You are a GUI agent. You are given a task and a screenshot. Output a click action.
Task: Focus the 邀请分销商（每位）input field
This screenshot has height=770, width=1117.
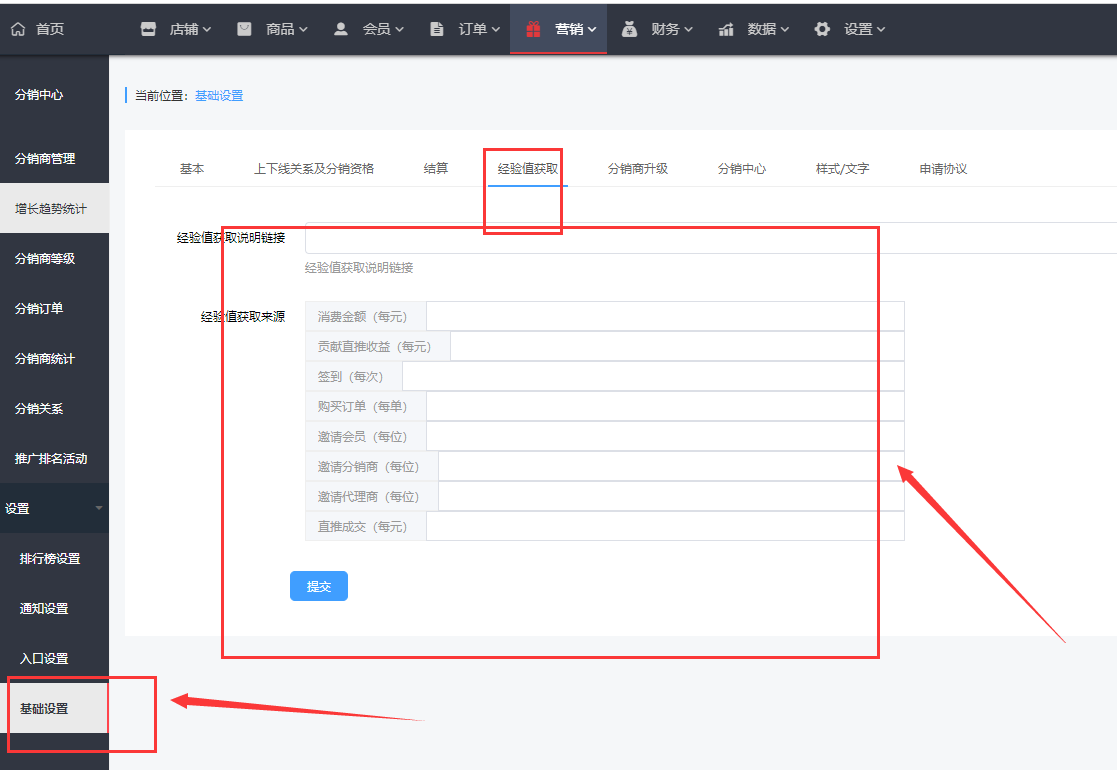tap(672, 467)
